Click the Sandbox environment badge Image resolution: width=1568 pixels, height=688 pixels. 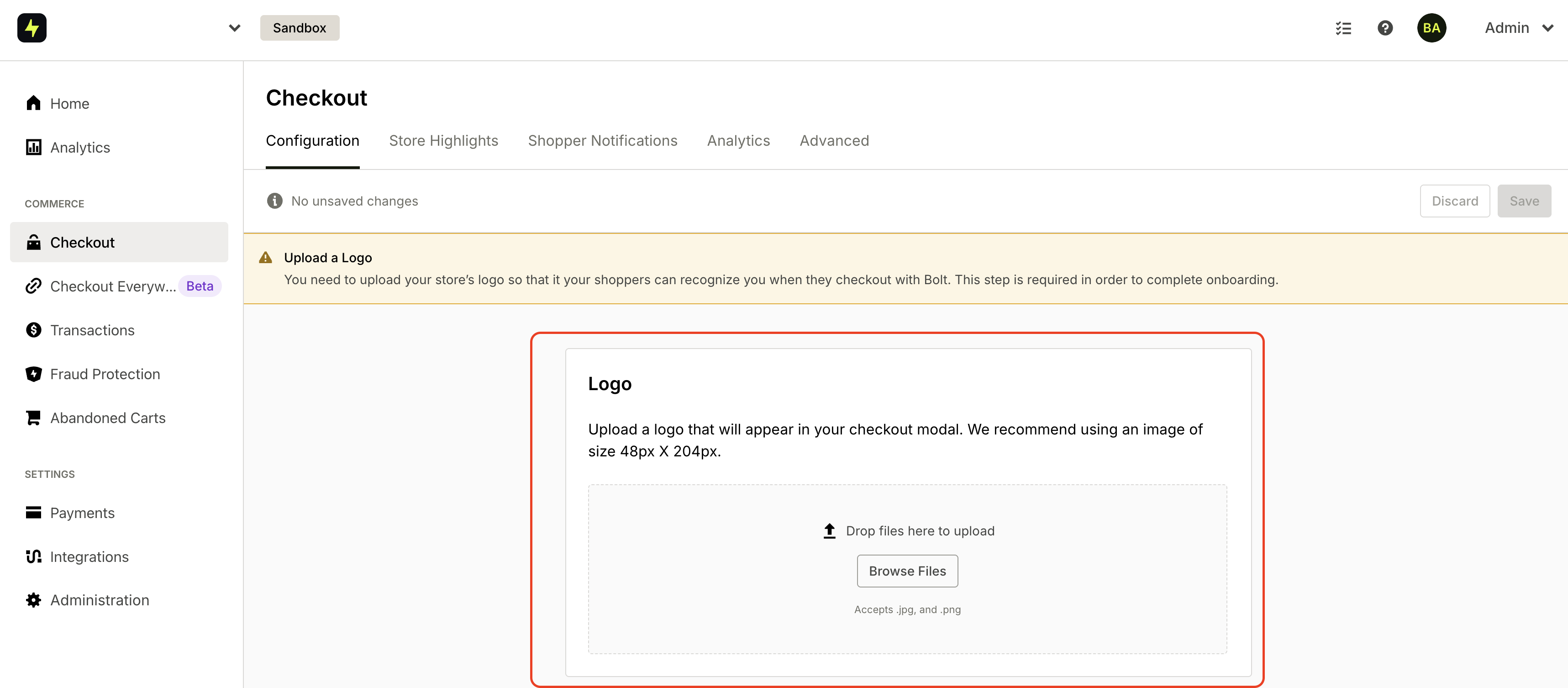coord(300,28)
